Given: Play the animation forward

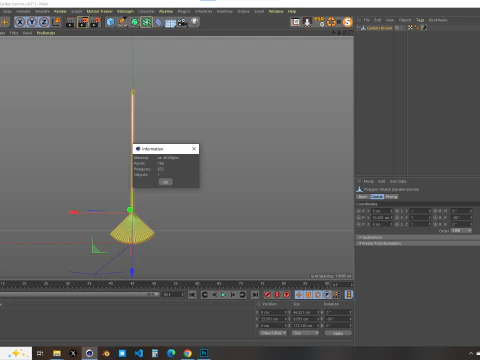Looking at the screenshot, I should click(x=223, y=295).
